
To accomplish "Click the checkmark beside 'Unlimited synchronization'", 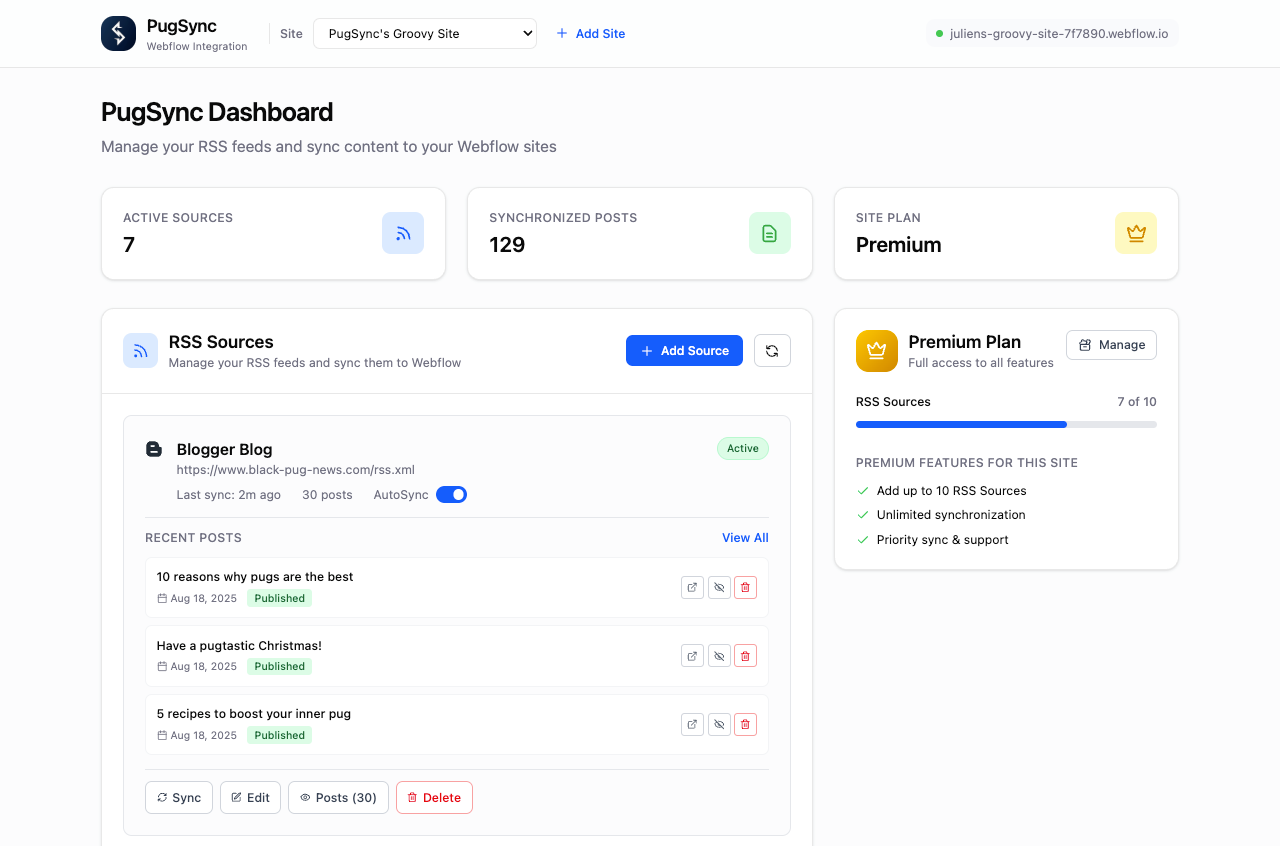I will pos(863,515).
